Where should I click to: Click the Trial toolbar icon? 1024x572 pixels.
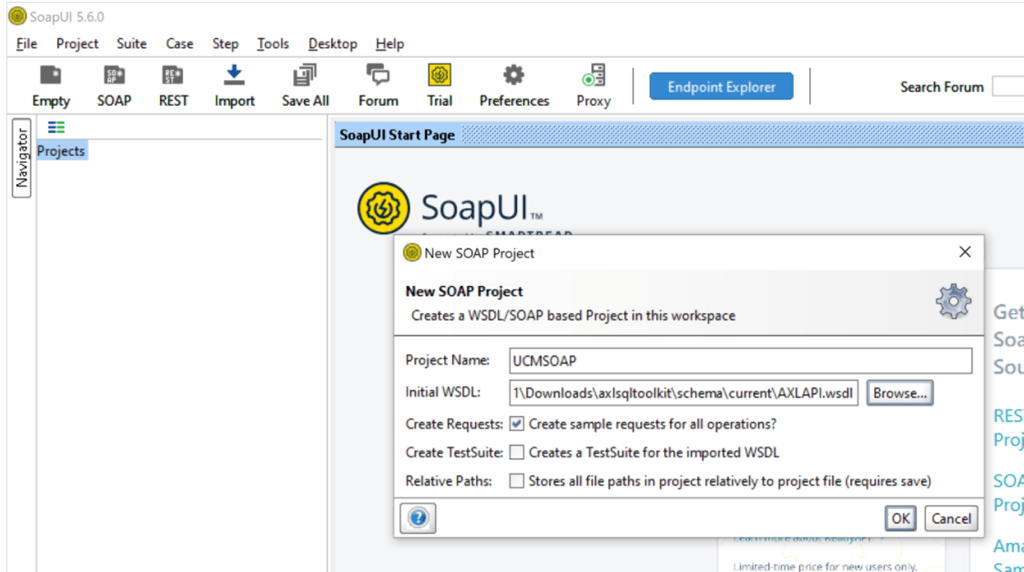(x=440, y=86)
